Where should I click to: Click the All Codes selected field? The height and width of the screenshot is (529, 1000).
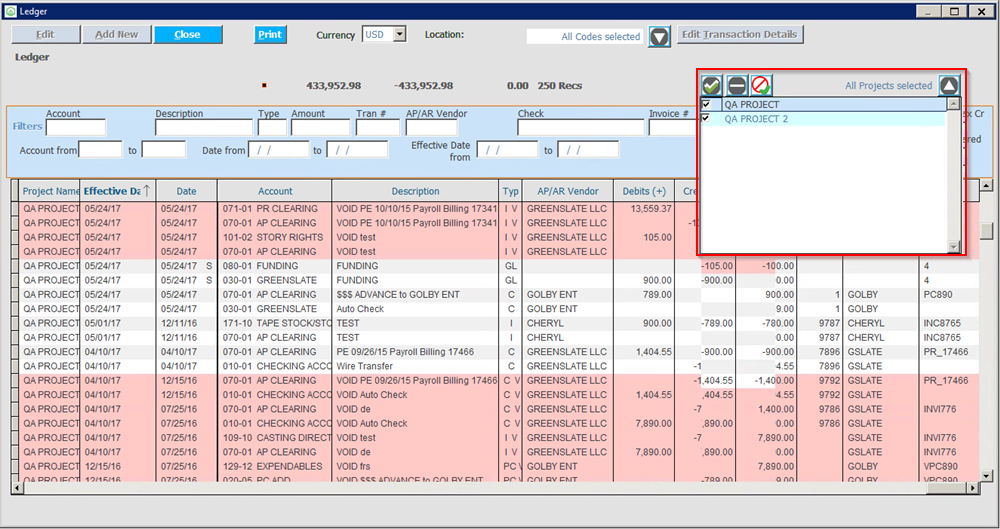[584, 36]
